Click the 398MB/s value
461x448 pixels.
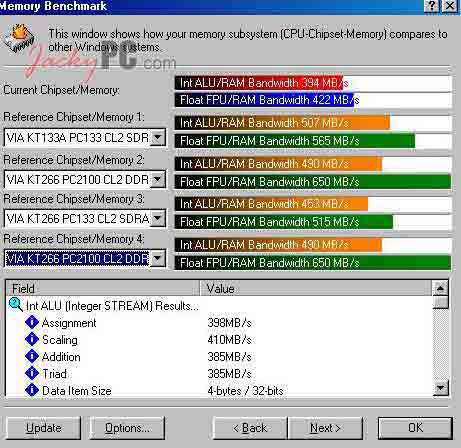pos(229,323)
